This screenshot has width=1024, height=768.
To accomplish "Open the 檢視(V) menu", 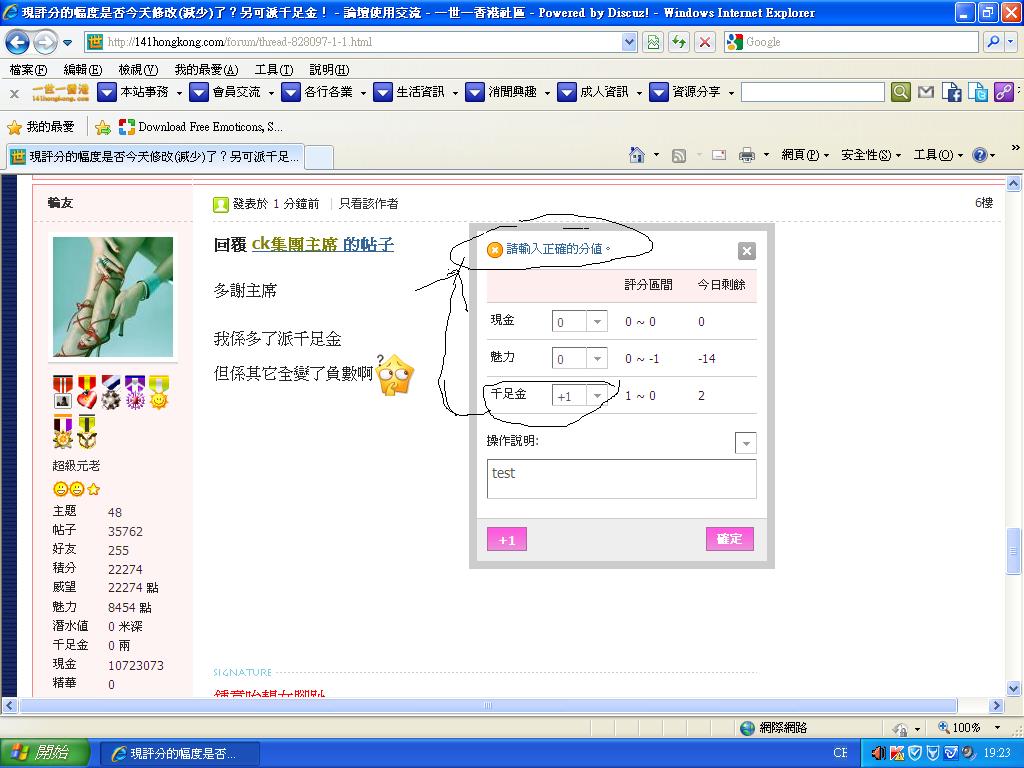I will (x=137, y=70).
